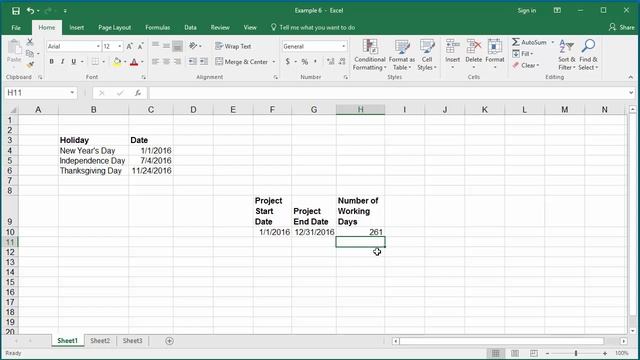Collapse the ribbon with the chevron

(631, 77)
